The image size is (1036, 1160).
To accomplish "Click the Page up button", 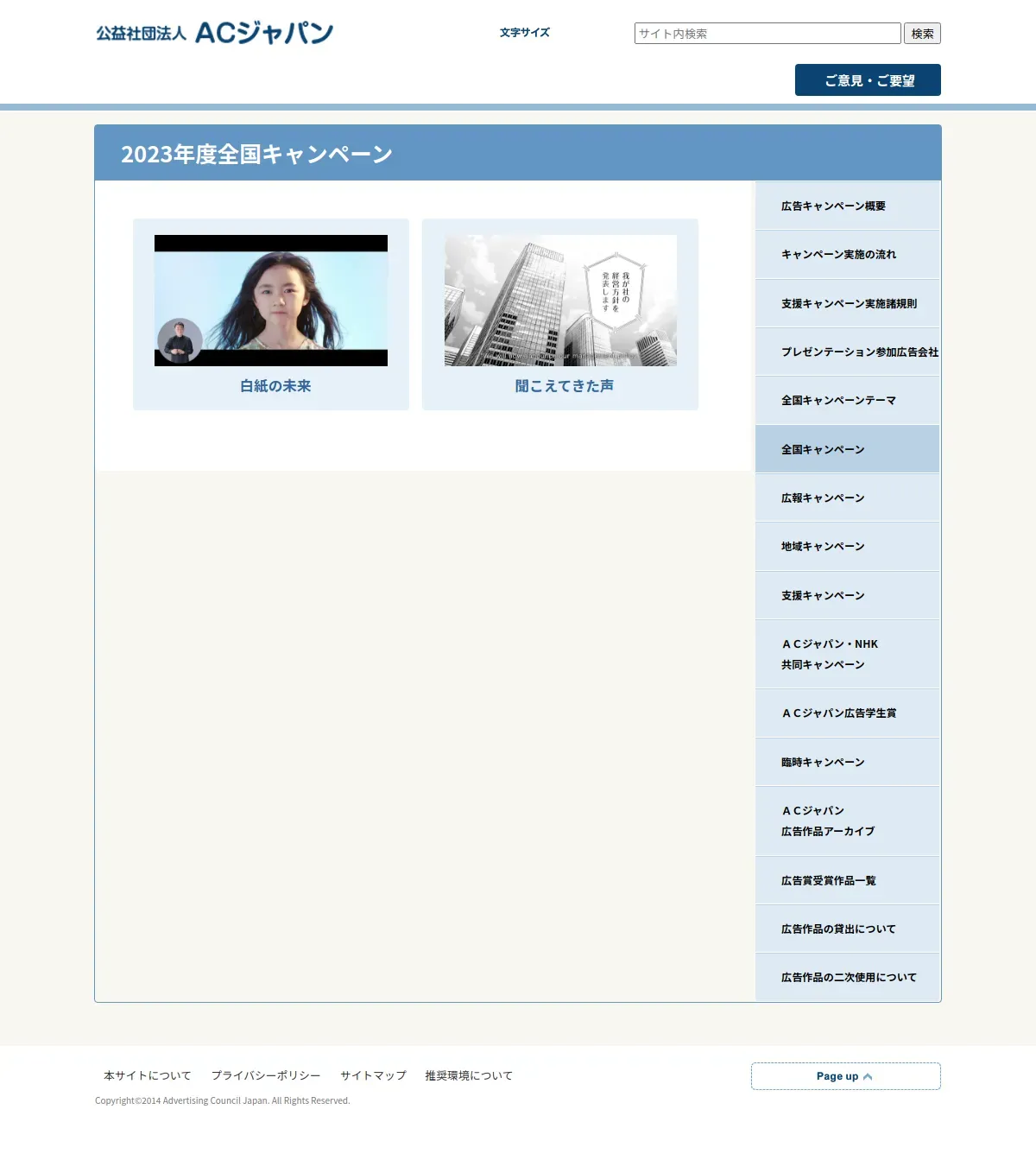I will (x=846, y=1076).
